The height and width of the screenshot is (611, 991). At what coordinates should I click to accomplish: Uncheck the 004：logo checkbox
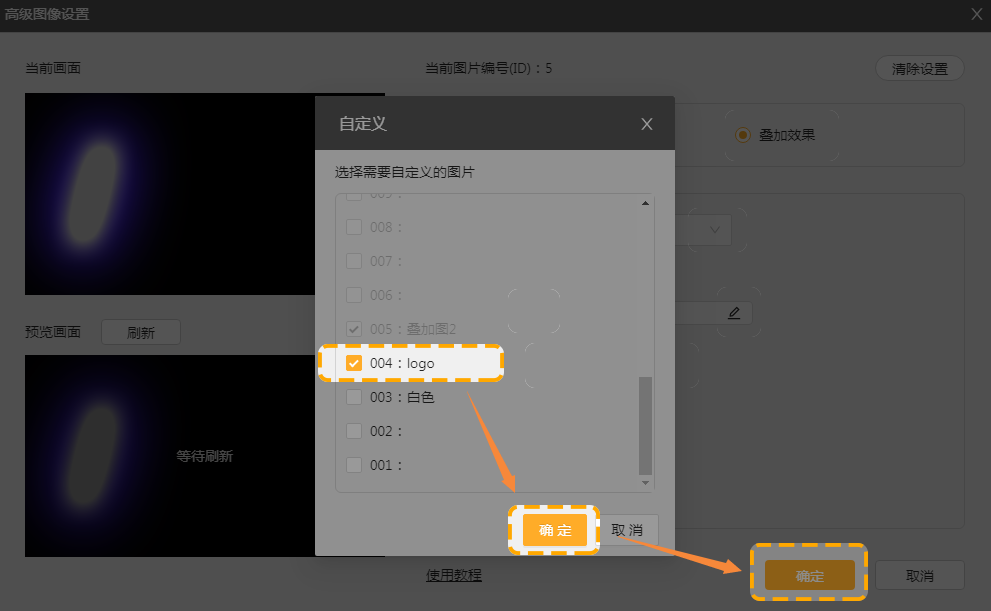click(354, 363)
